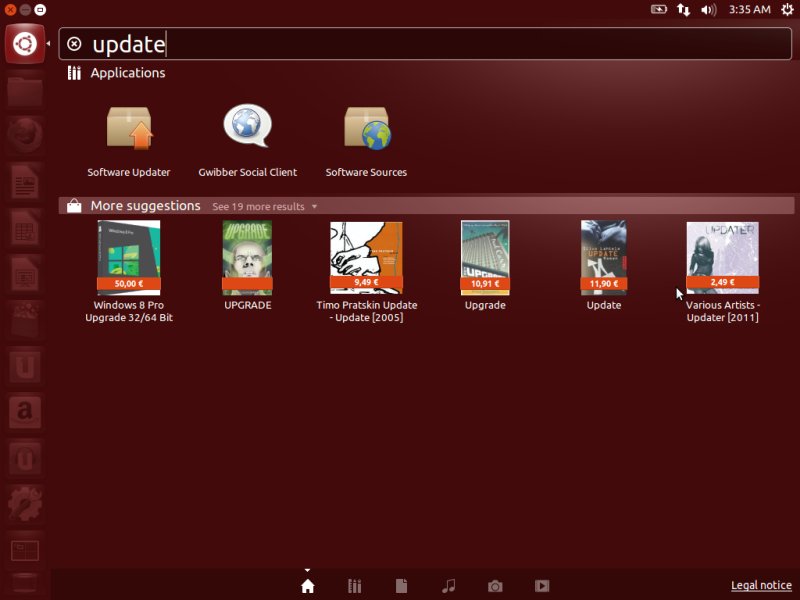Open LibreOffice Writer from the launcher
The height and width of the screenshot is (600, 800).
click(x=24, y=181)
